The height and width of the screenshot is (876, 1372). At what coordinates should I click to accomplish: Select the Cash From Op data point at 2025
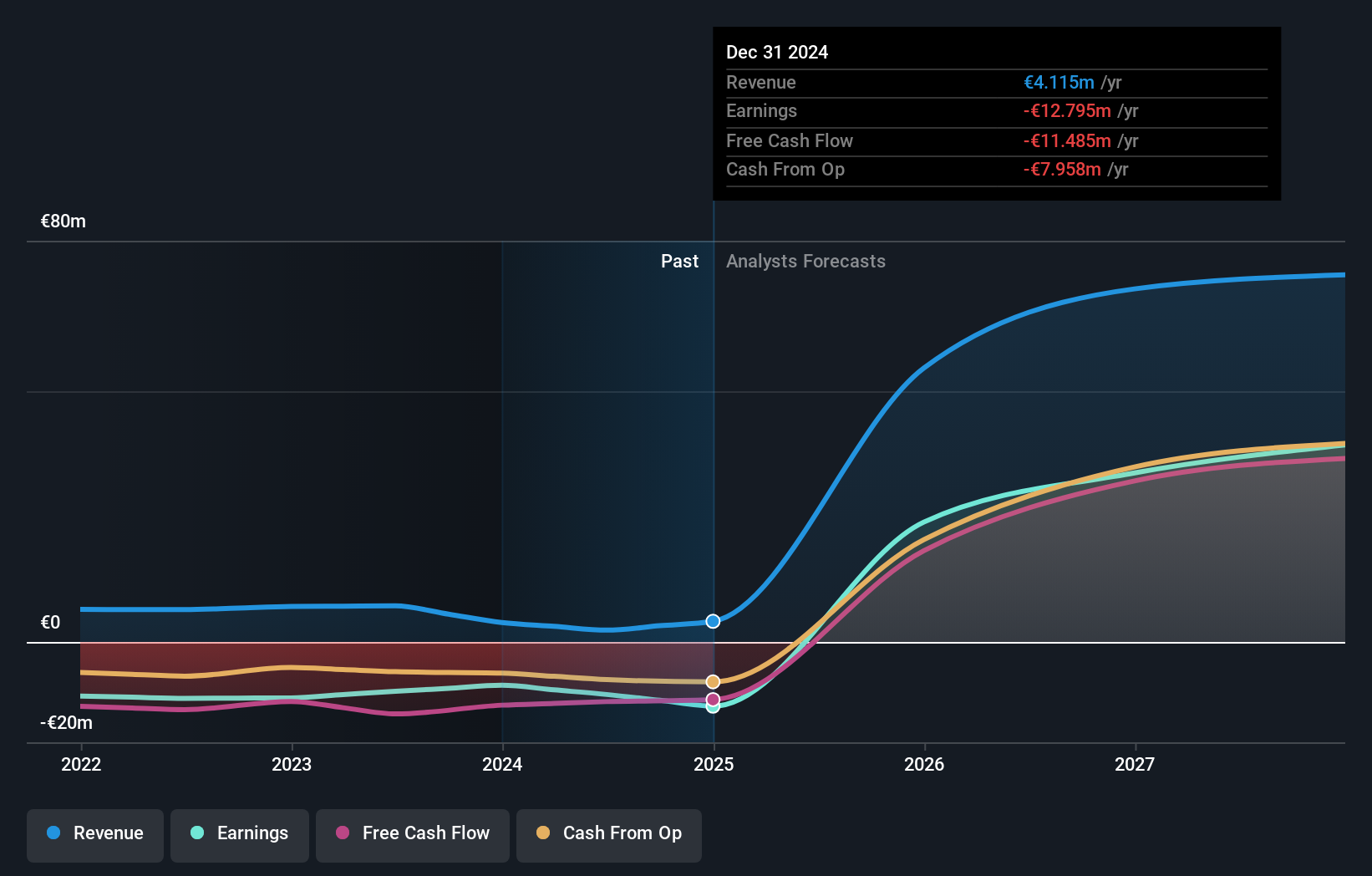pyautogui.click(x=713, y=682)
